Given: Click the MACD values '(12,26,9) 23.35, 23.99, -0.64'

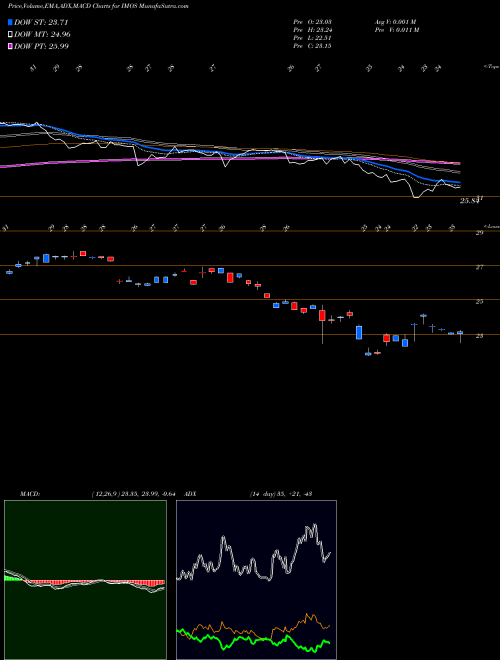Looking at the screenshot, I should coord(133,494).
